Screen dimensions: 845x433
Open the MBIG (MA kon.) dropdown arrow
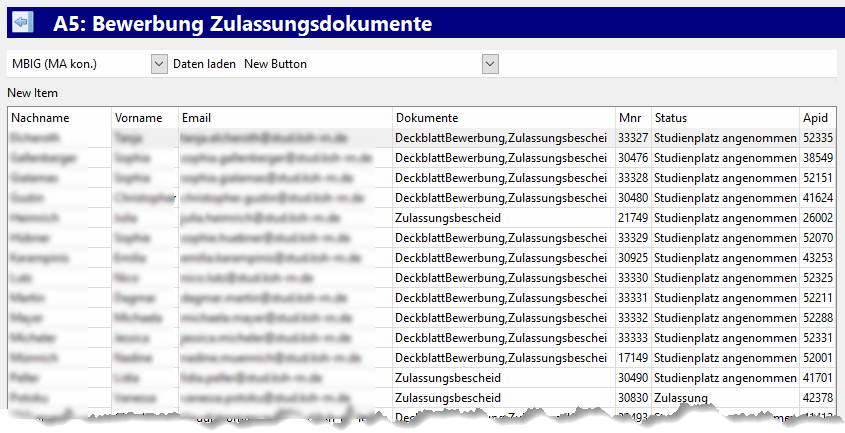158,64
